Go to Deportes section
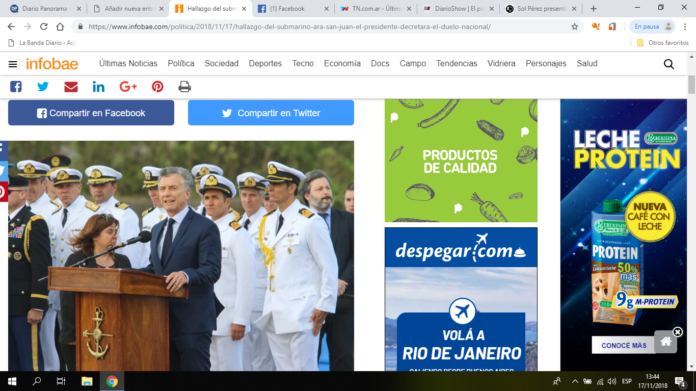Screen dimensions: 696x391 (265, 63)
